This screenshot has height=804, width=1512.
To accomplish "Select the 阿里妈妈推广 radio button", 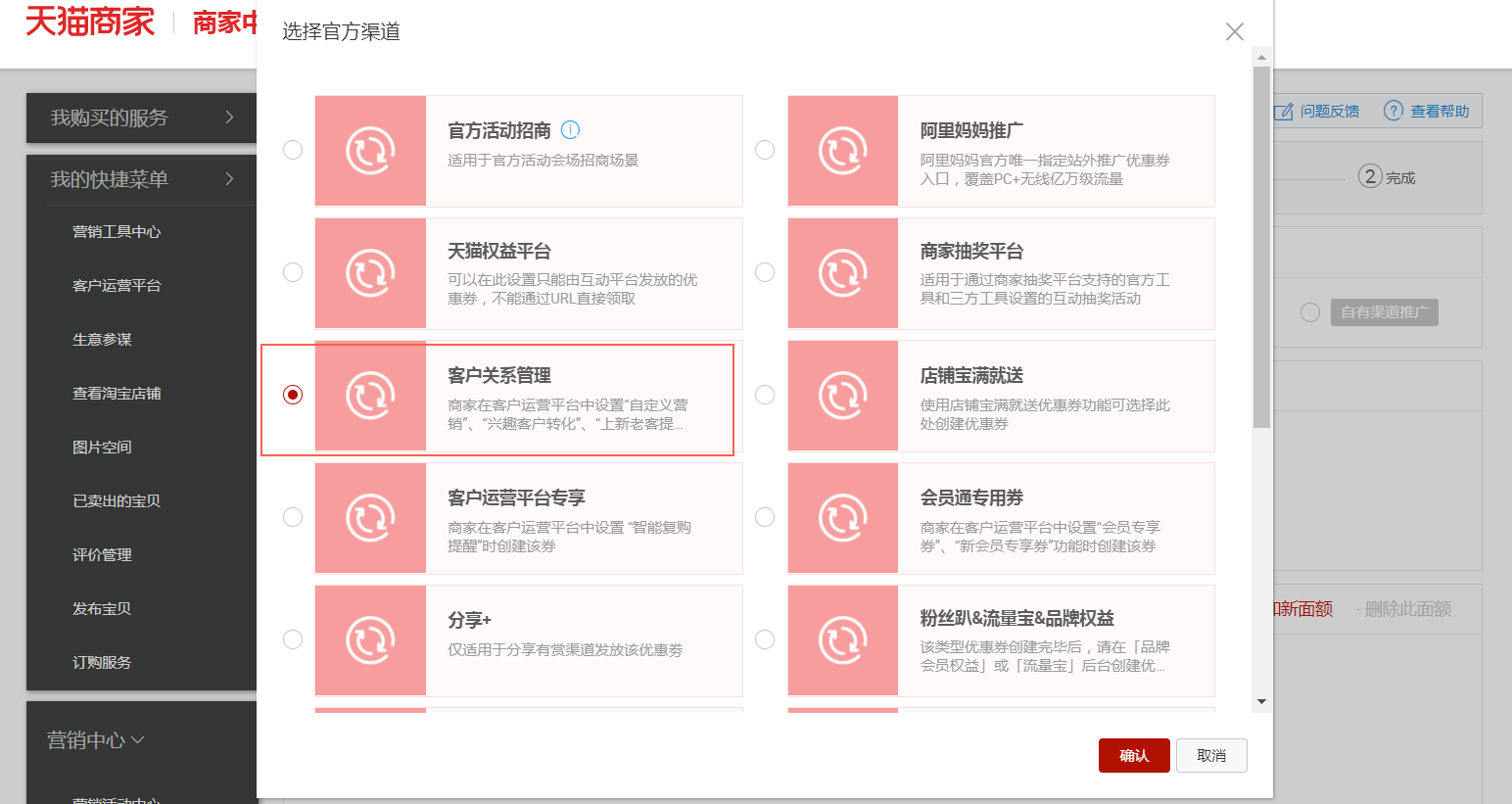I will (x=765, y=150).
